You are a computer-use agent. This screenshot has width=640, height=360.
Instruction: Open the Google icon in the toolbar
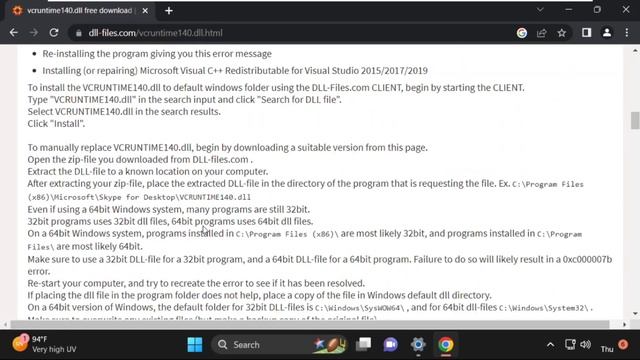[x=522, y=33]
